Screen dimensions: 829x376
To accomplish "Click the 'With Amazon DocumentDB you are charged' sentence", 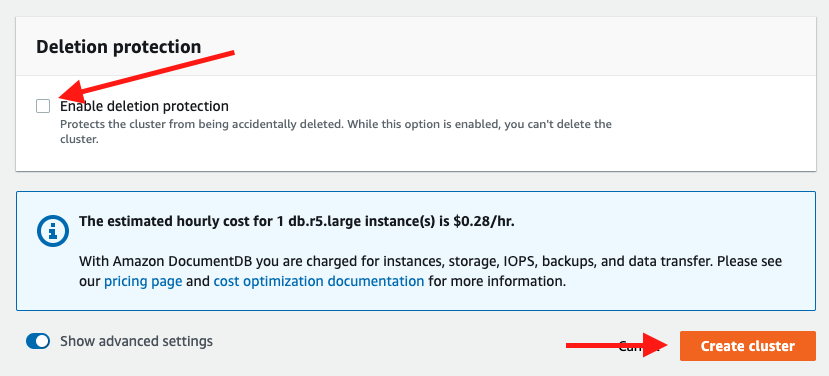I will (430, 271).
